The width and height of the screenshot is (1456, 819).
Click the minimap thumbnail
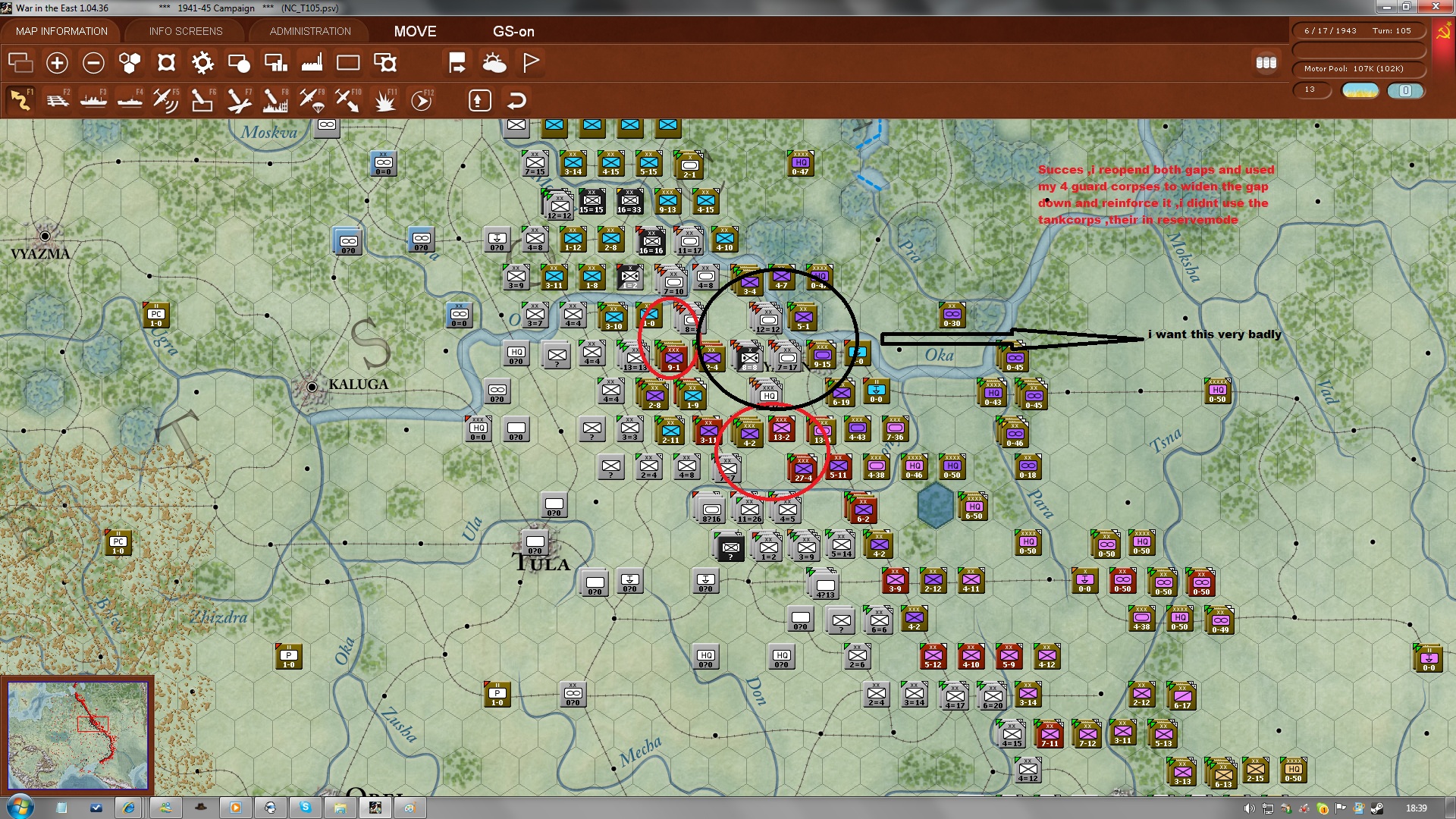[78, 736]
